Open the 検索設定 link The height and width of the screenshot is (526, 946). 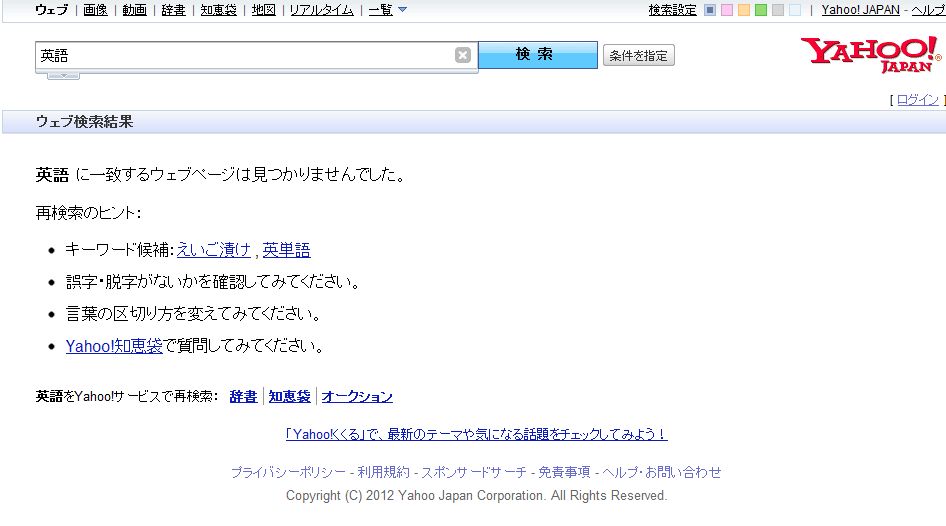673,10
